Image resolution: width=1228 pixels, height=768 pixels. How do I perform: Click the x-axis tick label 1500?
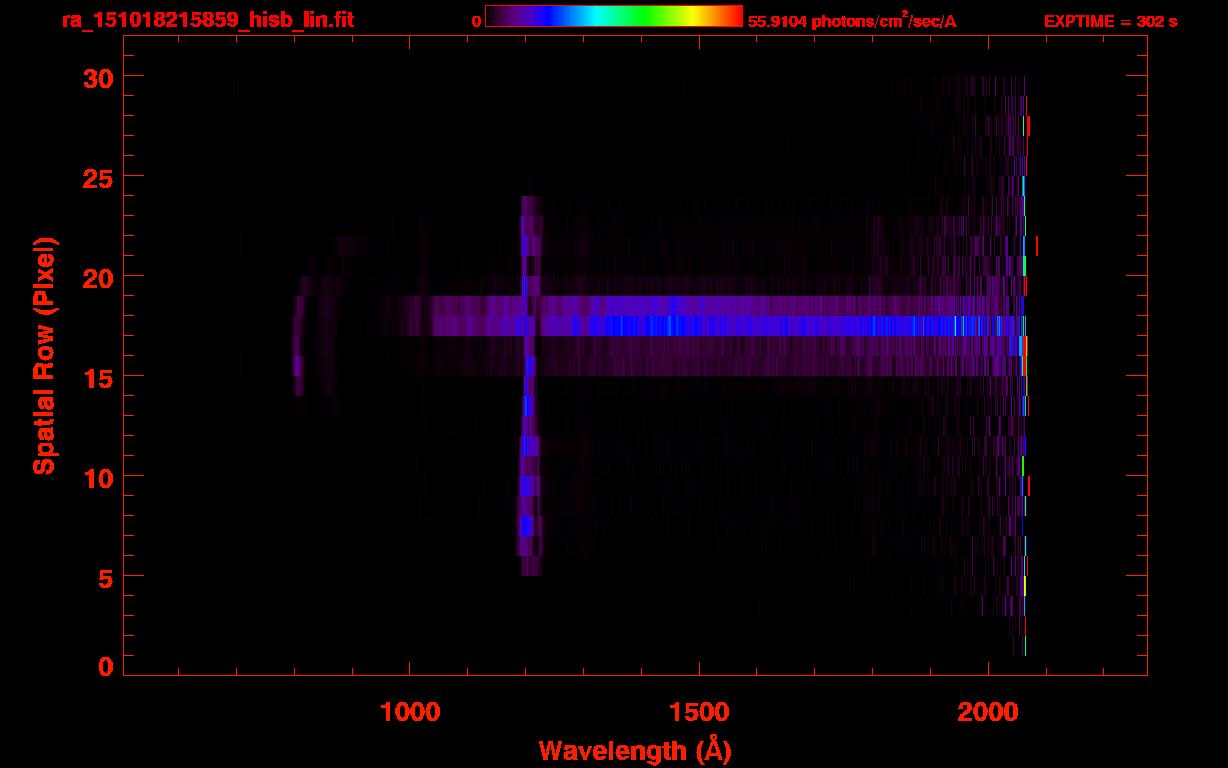[699, 711]
